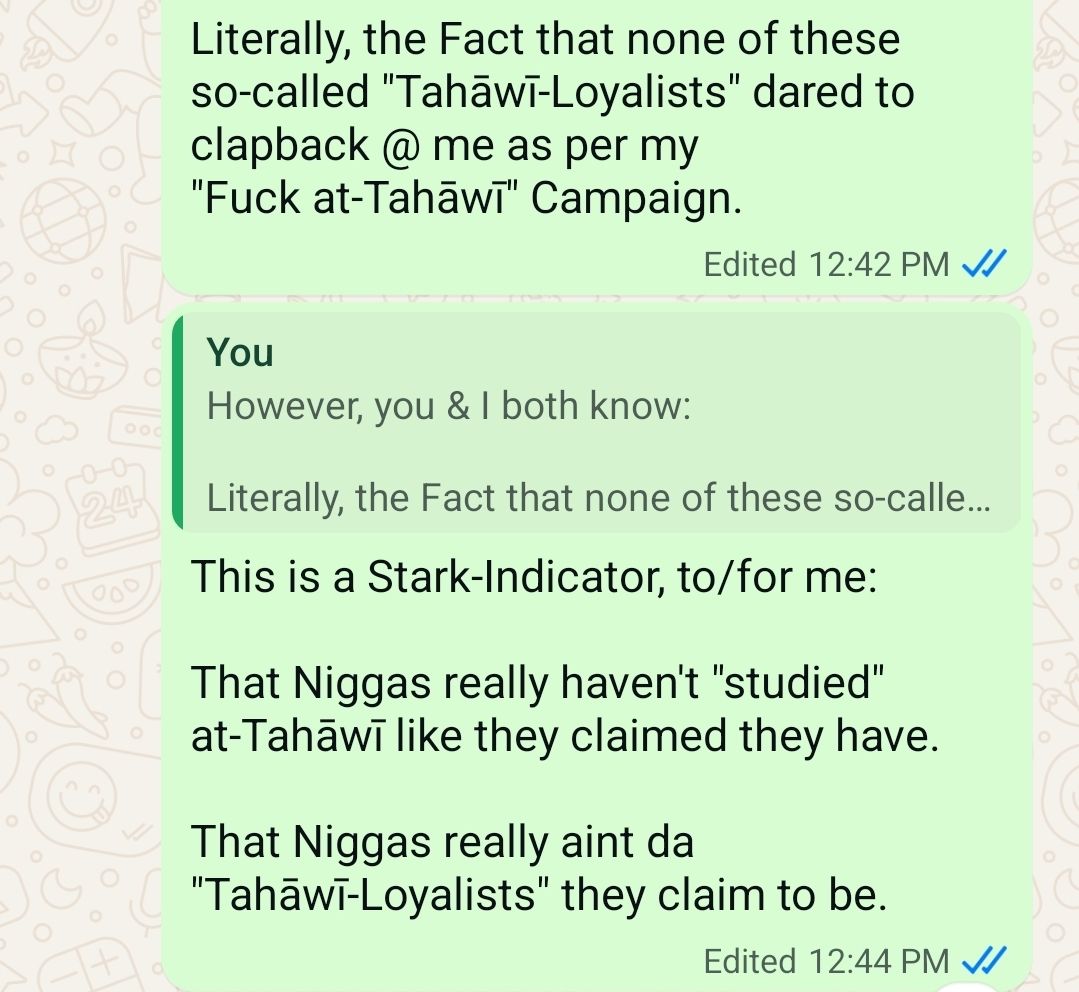
Task: Tap the blue read-receipt checkmarks at 12:42 PM
Action: pyautogui.click(x=984, y=263)
